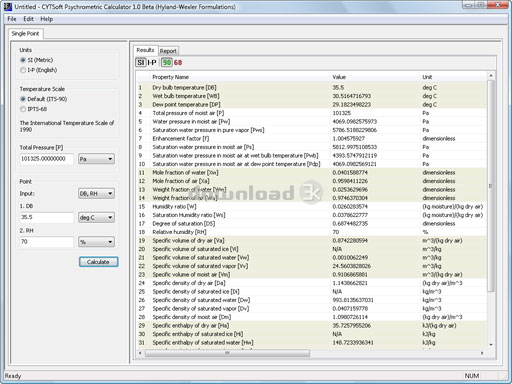Screen dimensions: 512x384
Task: Click the scroll up arrow of results list
Action: 491,76
